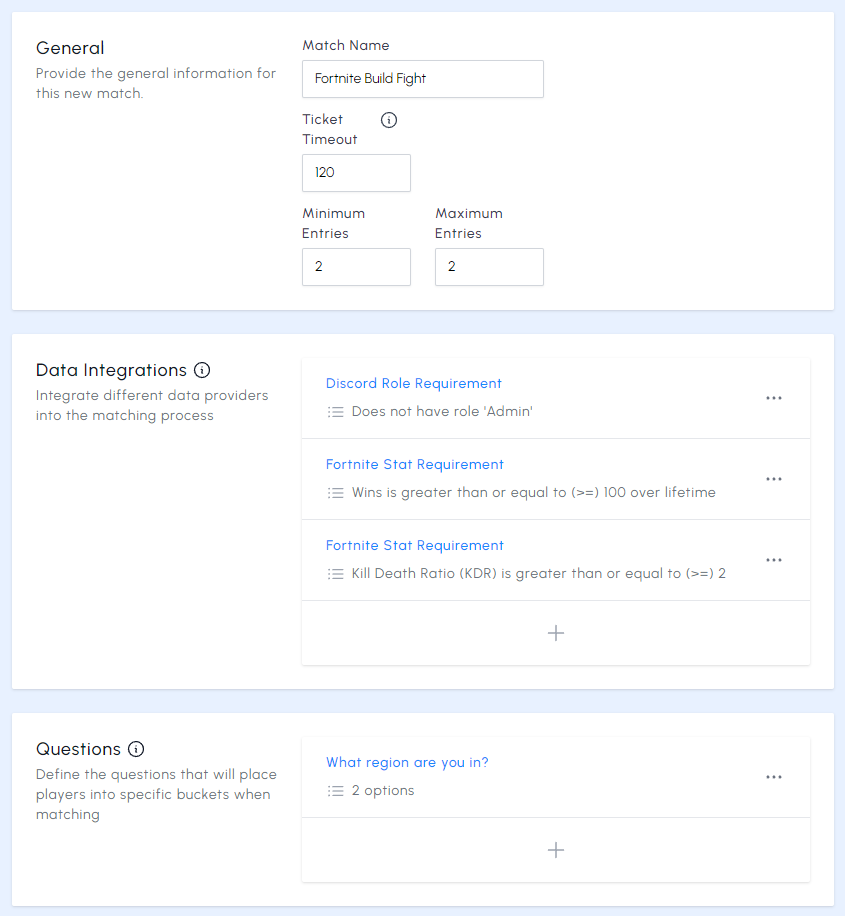This screenshot has width=845, height=916.
Task: Click the Ticket Timeout value field
Action: (356, 172)
